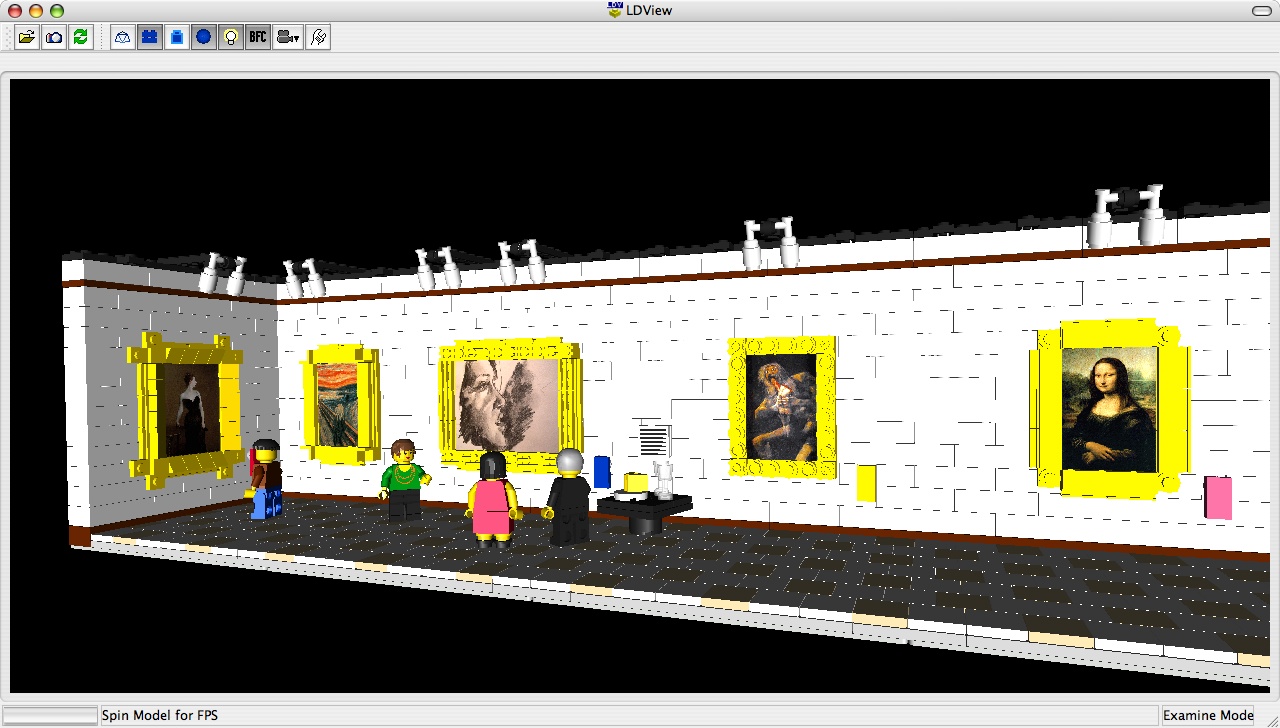Click the 'Spin Model for FPS' status text
Image resolution: width=1280 pixels, height=728 pixels.
point(160,715)
